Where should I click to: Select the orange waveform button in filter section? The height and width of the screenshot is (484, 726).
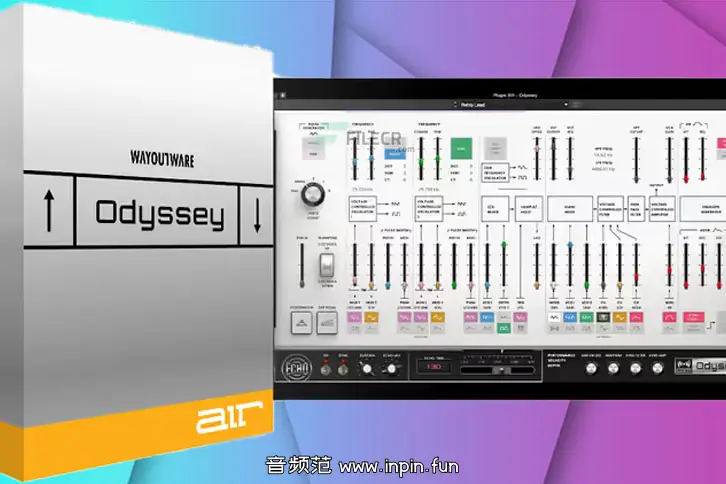pyautogui.click(x=620, y=318)
